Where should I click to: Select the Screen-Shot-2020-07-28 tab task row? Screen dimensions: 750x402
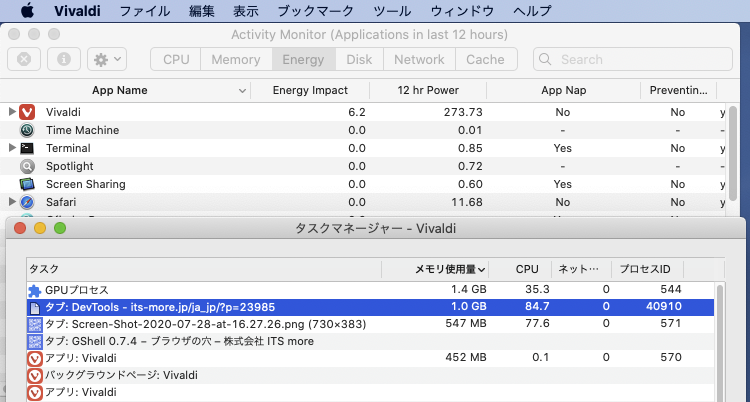(x=200, y=325)
